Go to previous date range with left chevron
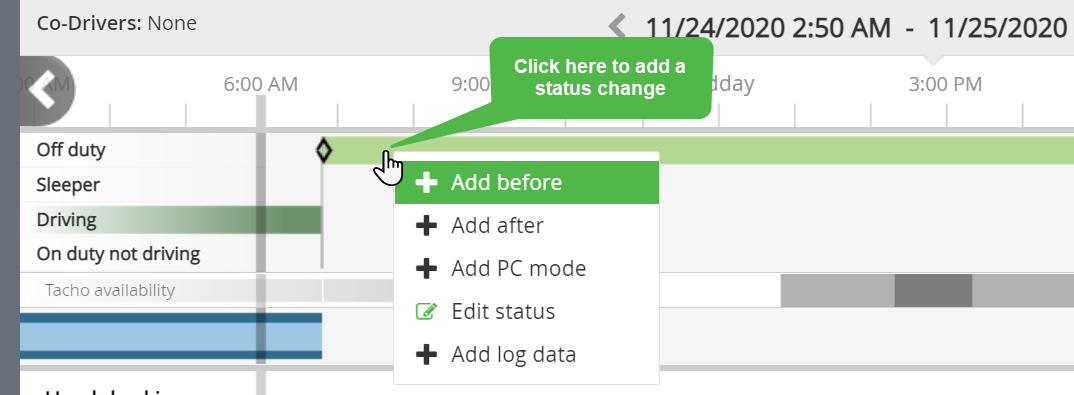Viewport: 1074px width, 395px height. (x=617, y=26)
